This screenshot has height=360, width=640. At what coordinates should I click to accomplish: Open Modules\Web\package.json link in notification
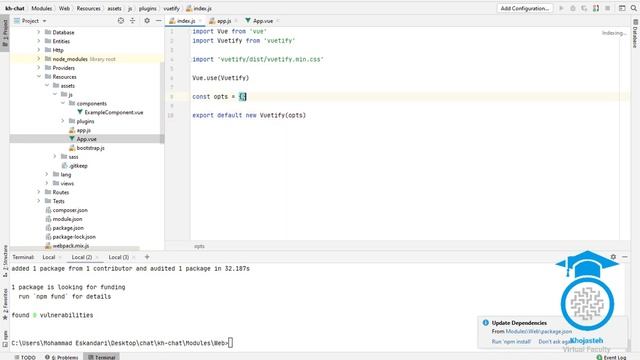(539, 331)
